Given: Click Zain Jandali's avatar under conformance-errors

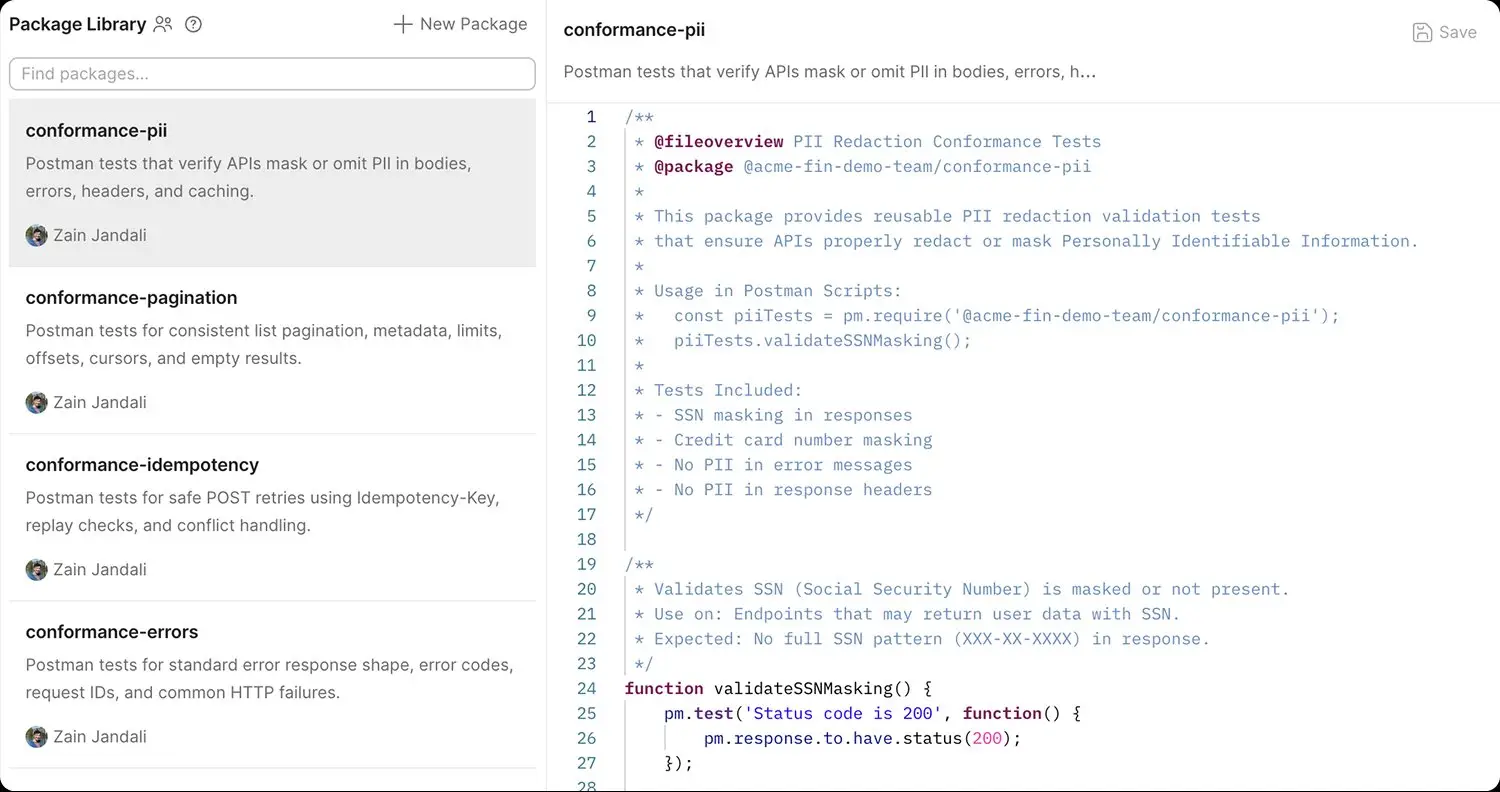Looking at the screenshot, I should coord(37,737).
